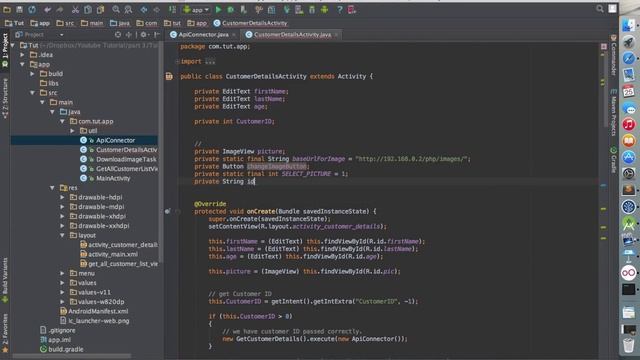
Task: Toggle the Commander tool window
Action: coord(613,56)
